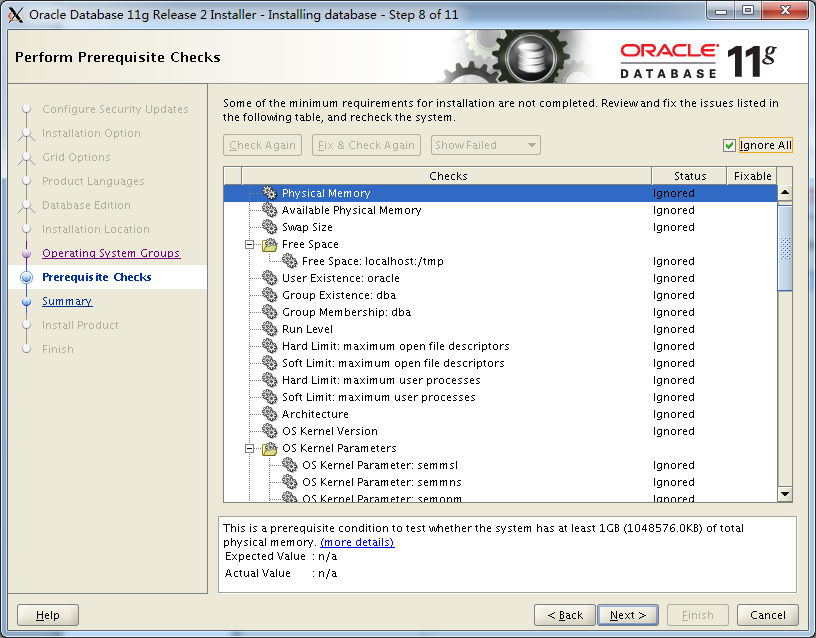Click gear icon for kernel parameter semmsl
The height and width of the screenshot is (638, 816).
point(289,465)
